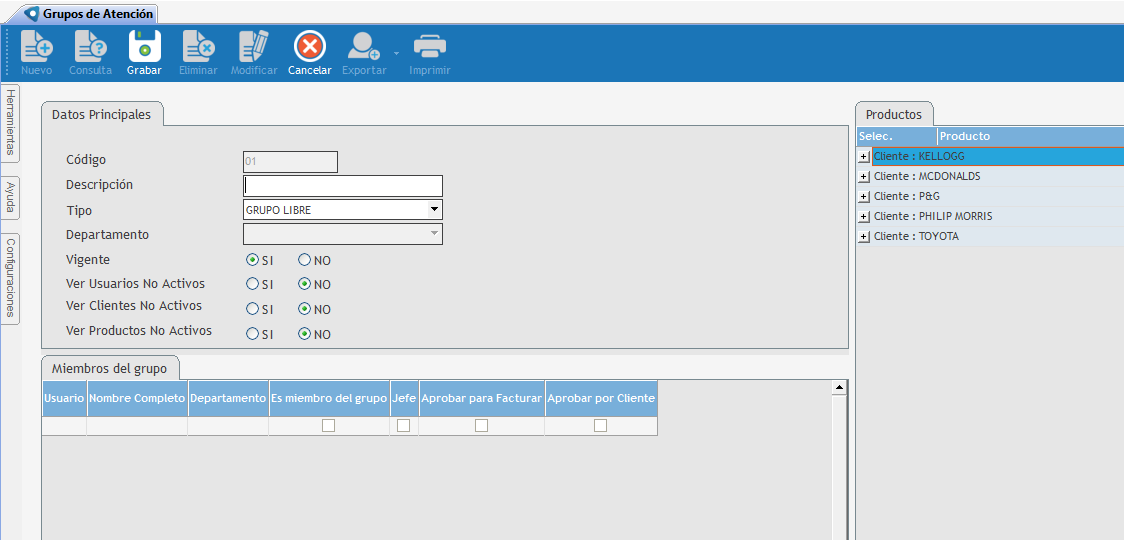Check the Jefe checkbox in members grid

pos(404,426)
